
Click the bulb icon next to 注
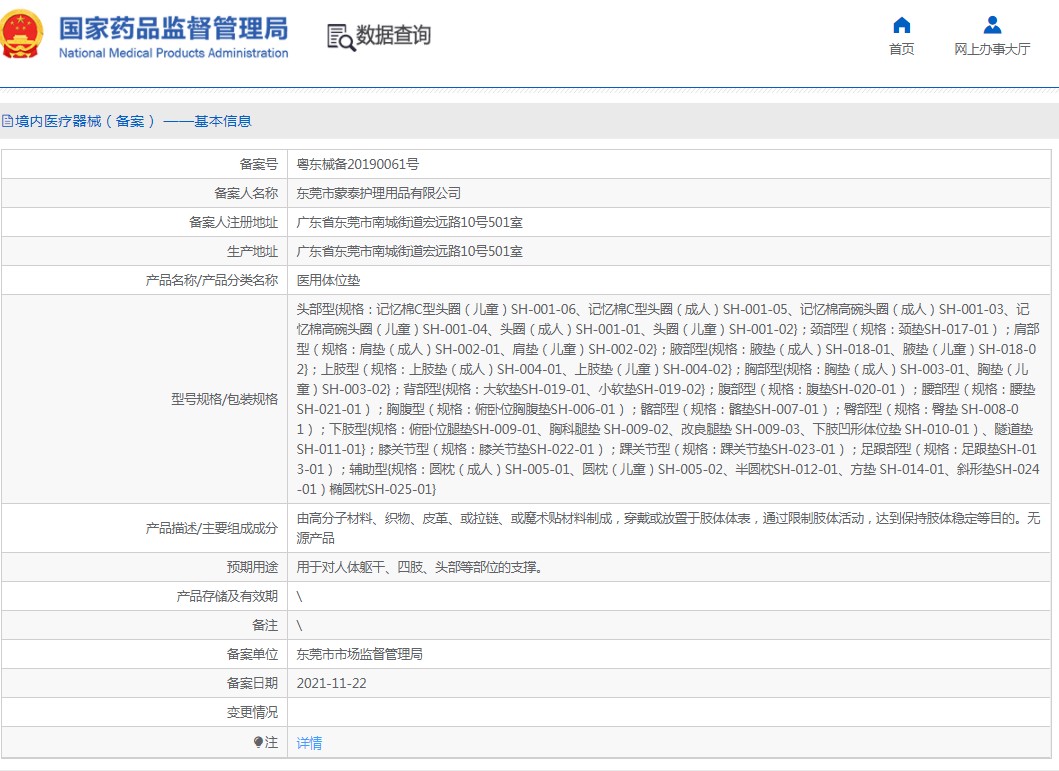click(258, 743)
